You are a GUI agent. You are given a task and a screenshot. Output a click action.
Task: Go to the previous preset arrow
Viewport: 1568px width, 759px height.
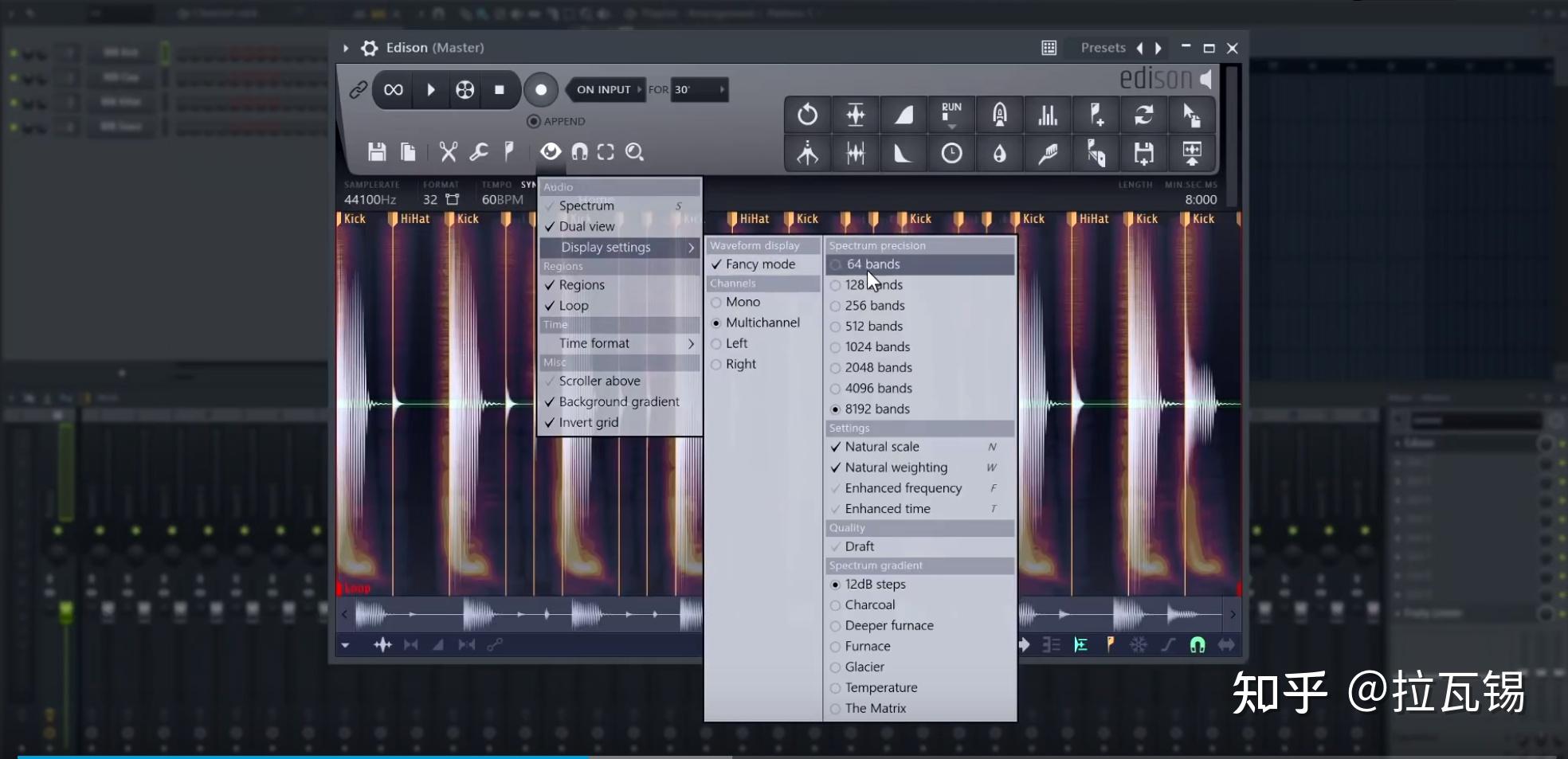point(1139,48)
